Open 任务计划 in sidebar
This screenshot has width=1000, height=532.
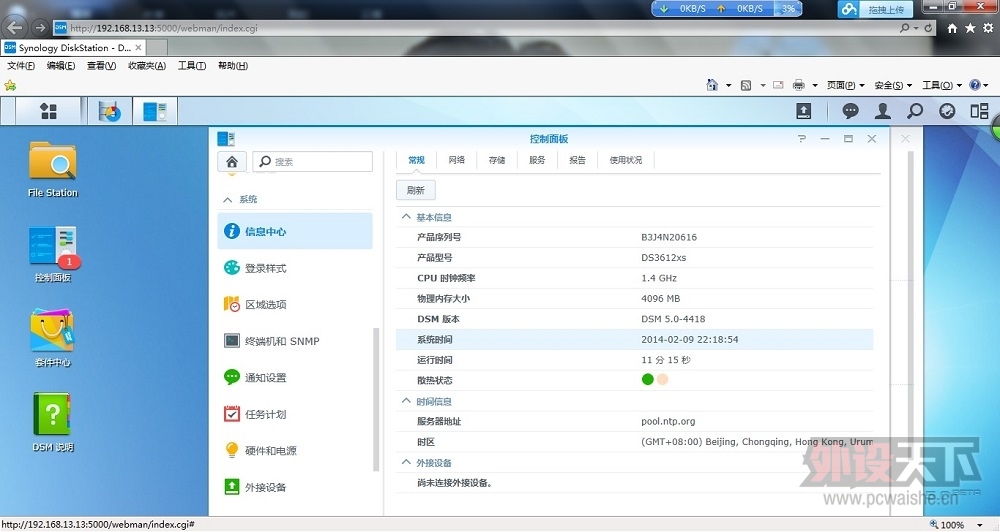295,414
